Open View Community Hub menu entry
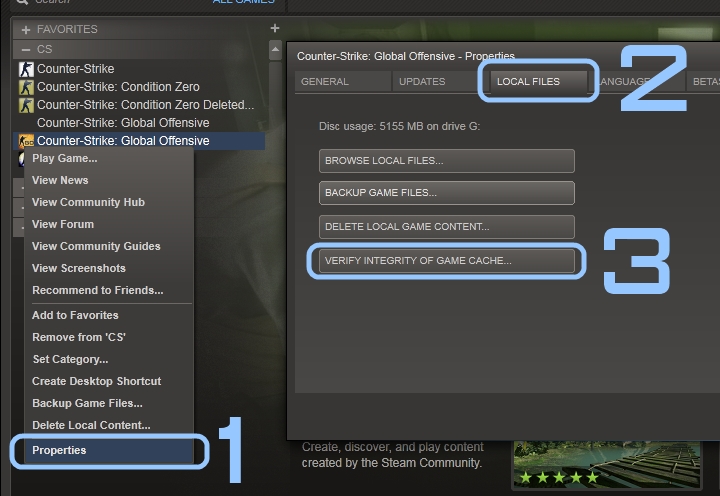Screen dimensions: 720x496 (109, 202)
